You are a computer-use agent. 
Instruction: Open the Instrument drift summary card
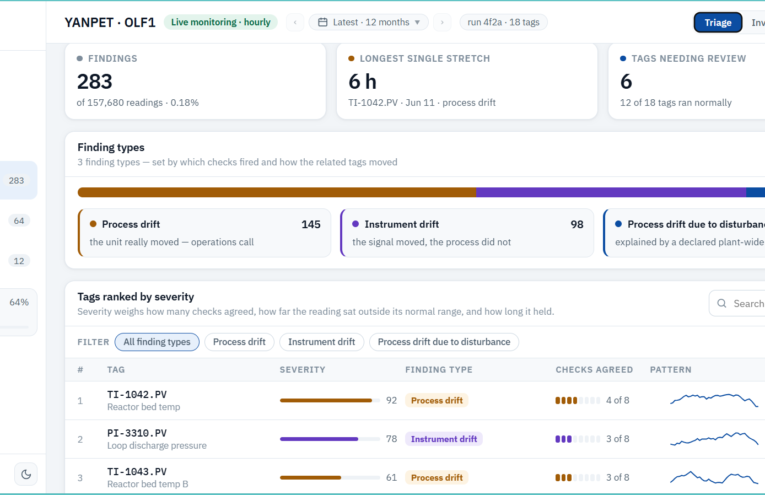click(x=467, y=233)
